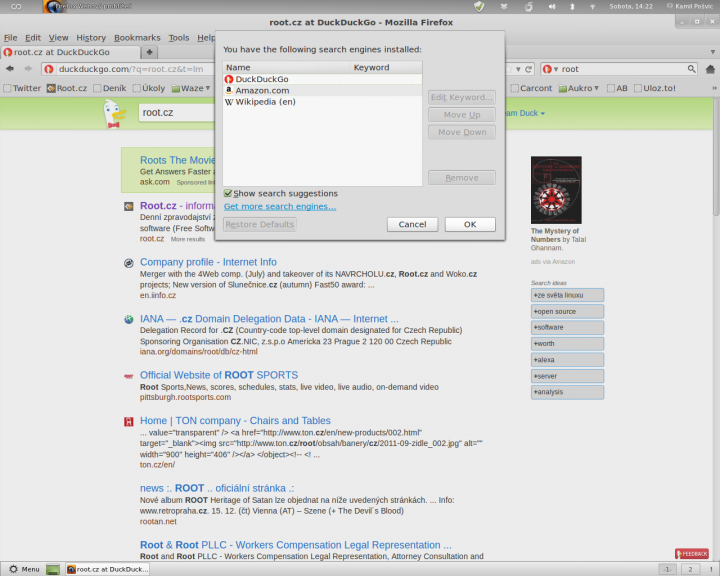Viewport: 720px width, 576px height.
Task: Click the network wifi tray icon
Action: pos(592,6)
